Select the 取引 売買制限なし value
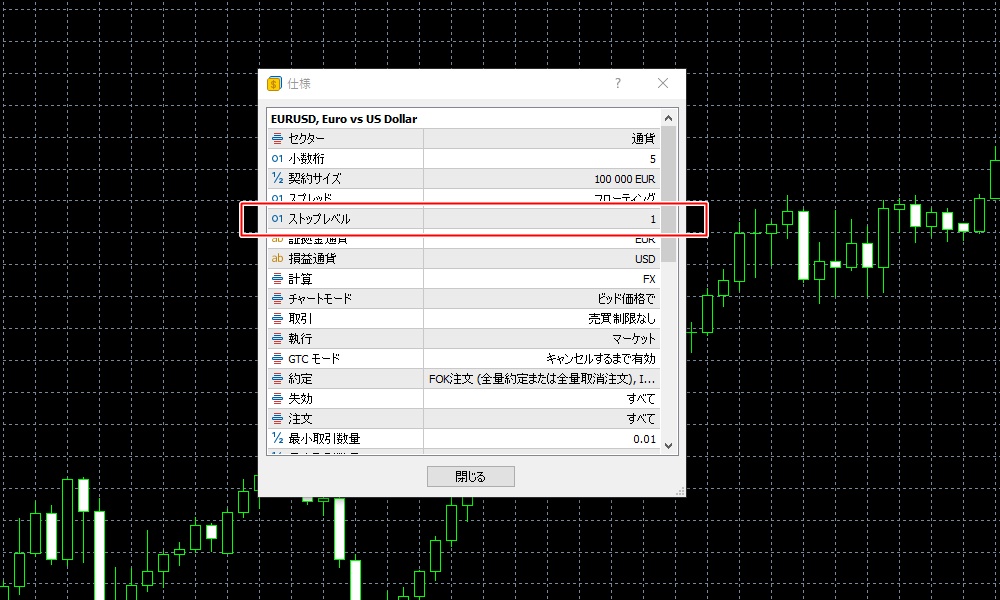The height and width of the screenshot is (600, 1000). [x=621, y=319]
